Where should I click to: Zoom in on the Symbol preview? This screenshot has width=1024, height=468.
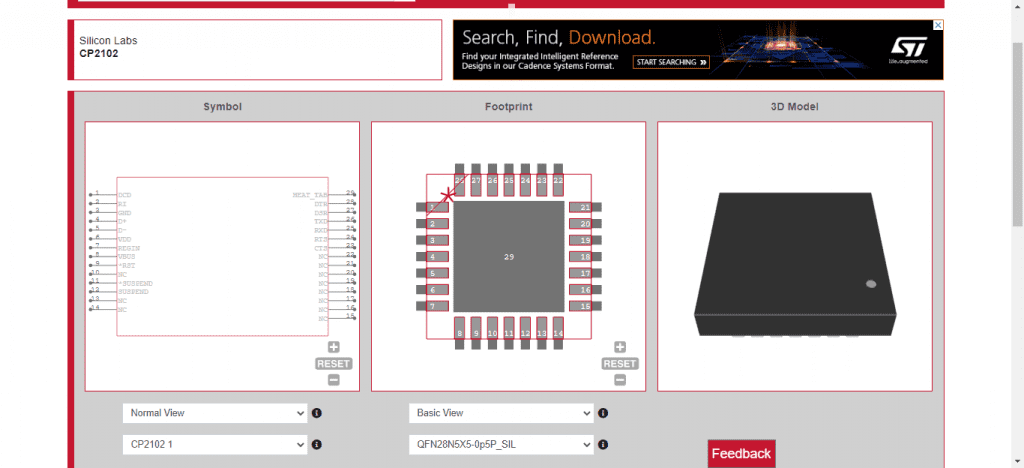[333, 347]
